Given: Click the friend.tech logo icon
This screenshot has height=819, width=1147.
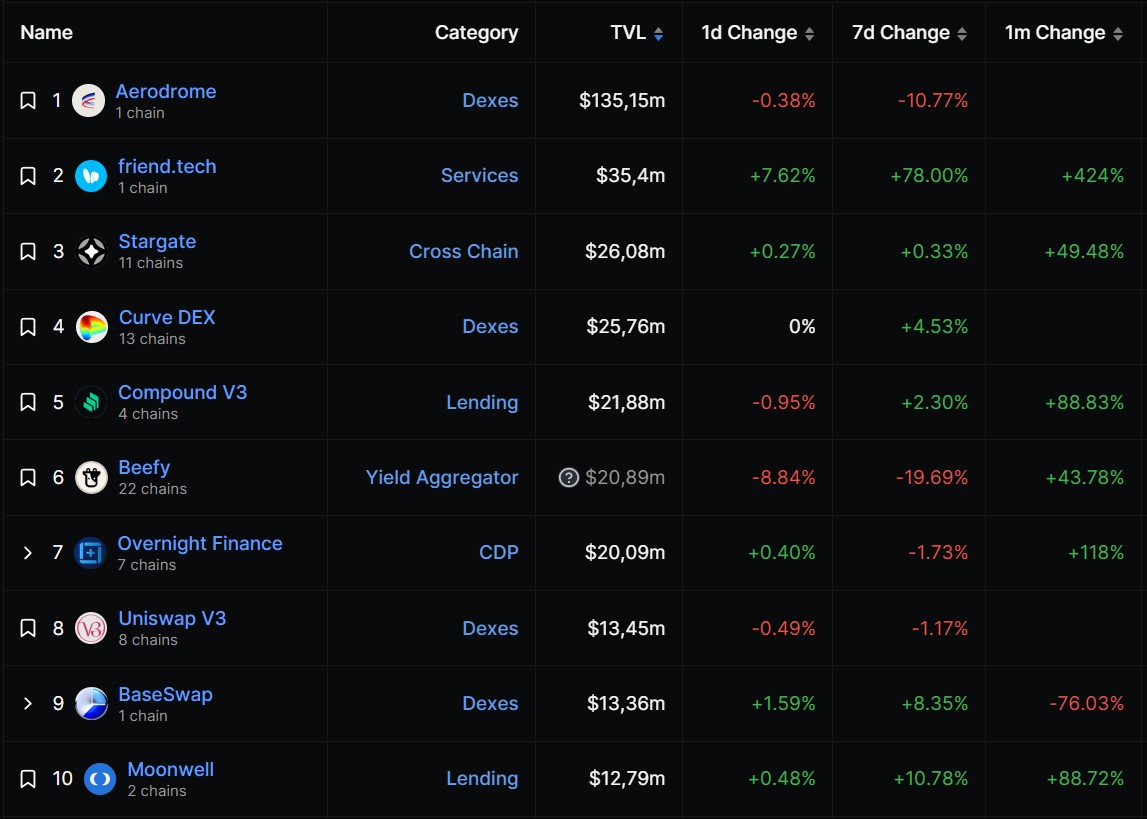Looking at the screenshot, I should [x=90, y=176].
